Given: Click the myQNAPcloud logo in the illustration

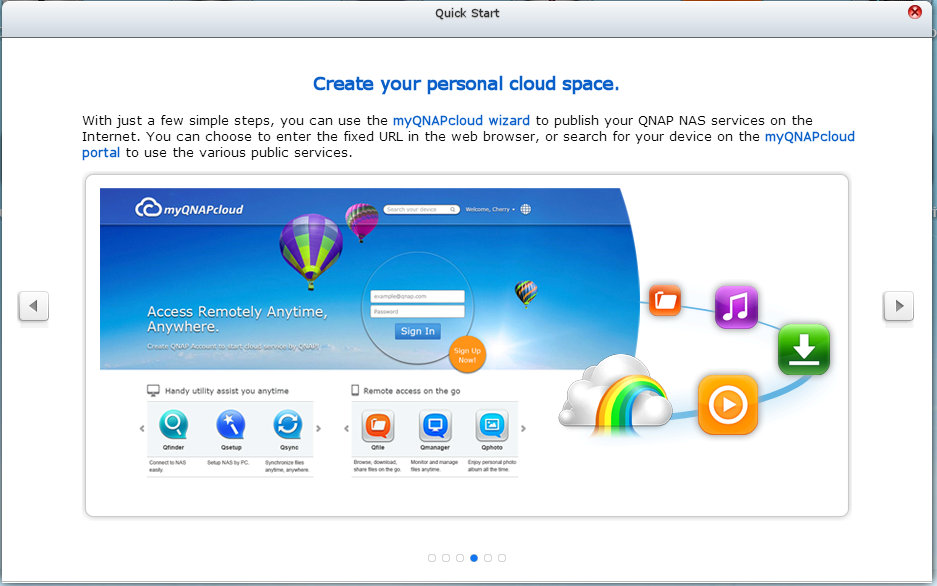Looking at the screenshot, I should coord(189,208).
